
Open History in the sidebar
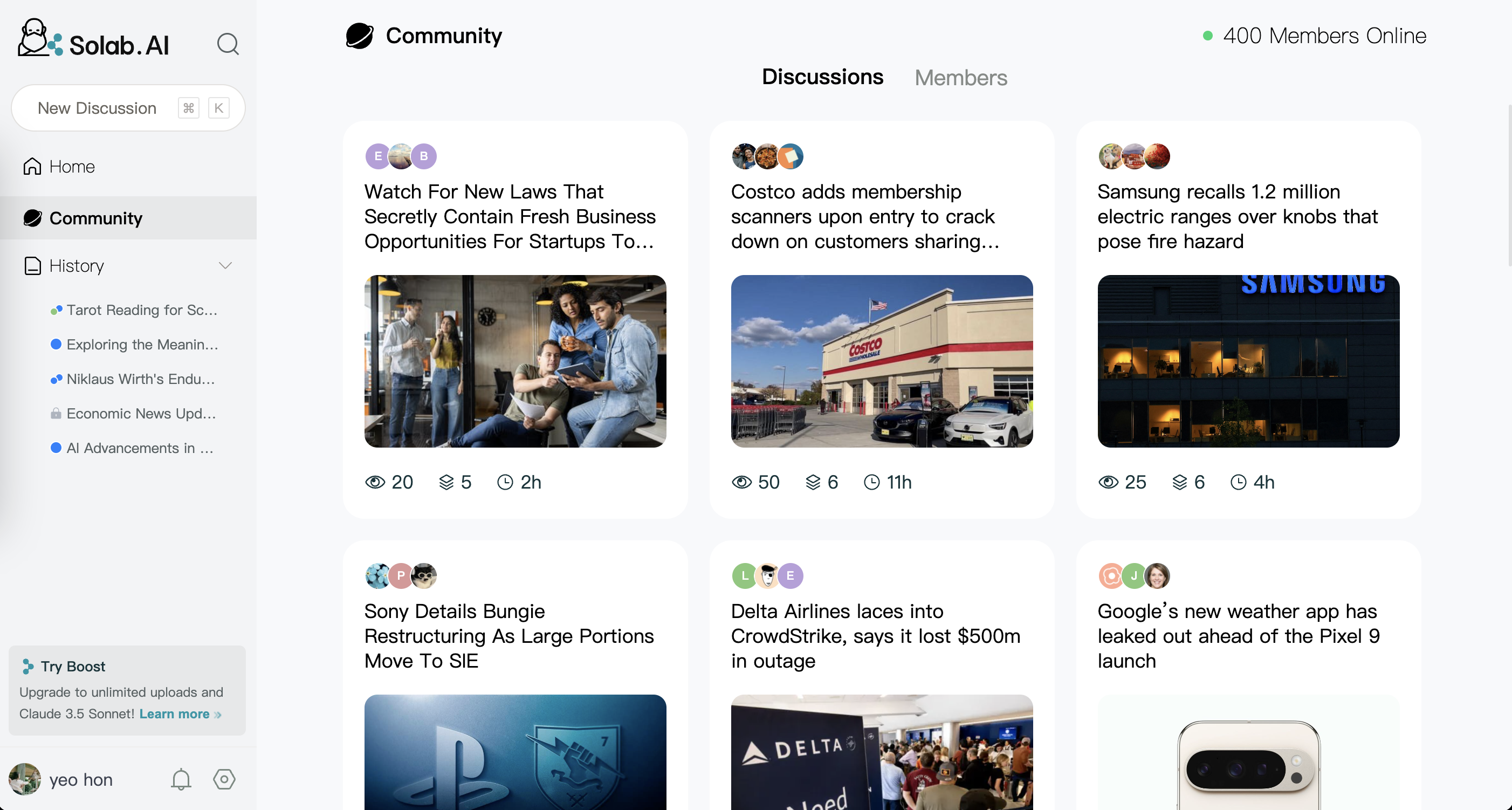(77, 266)
